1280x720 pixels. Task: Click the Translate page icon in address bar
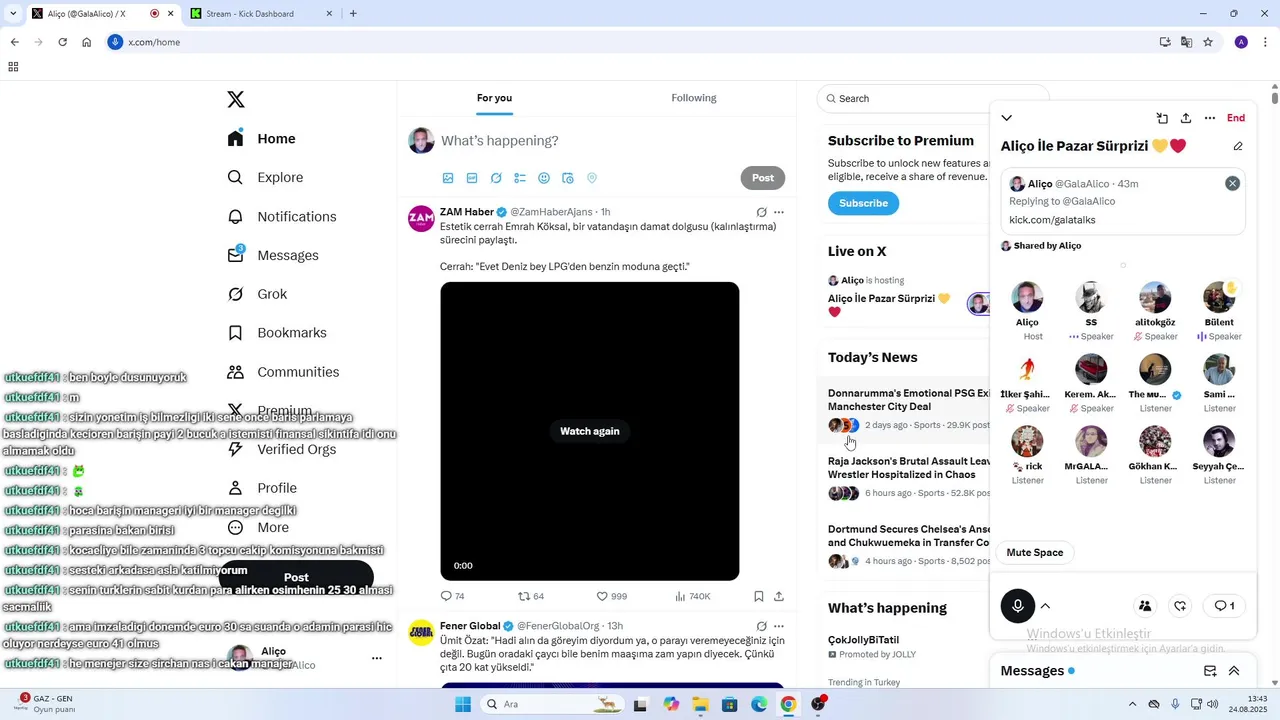click(1186, 42)
